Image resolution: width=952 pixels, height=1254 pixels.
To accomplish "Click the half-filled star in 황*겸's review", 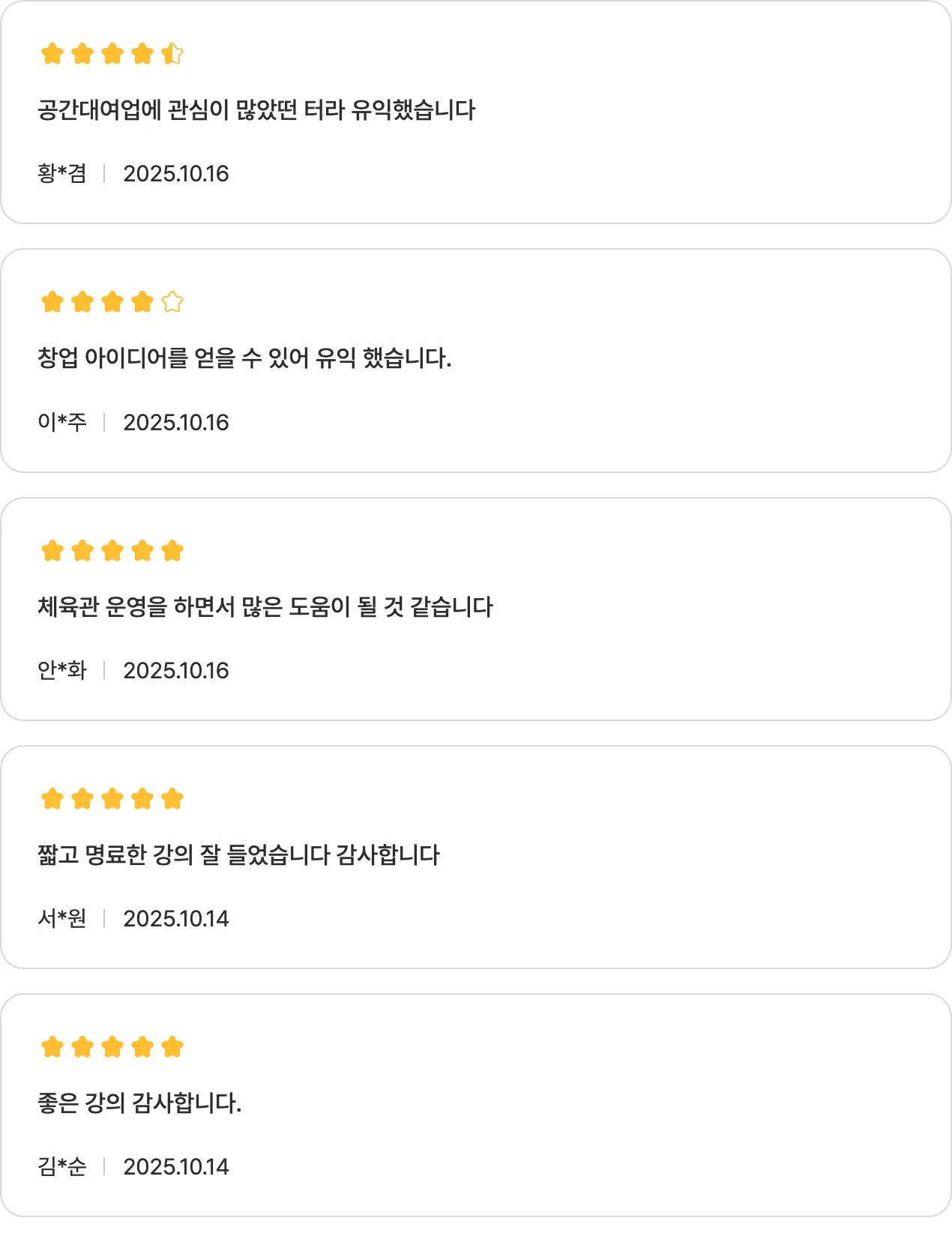I will 172,54.
